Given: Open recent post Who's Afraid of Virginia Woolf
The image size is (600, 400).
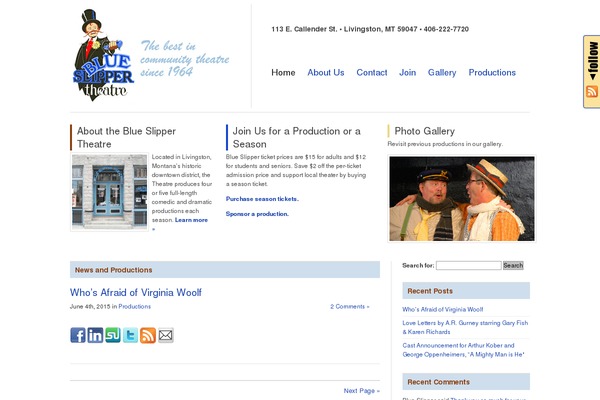Looking at the screenshot, I should pyautogui.click(x=442, y=309).
